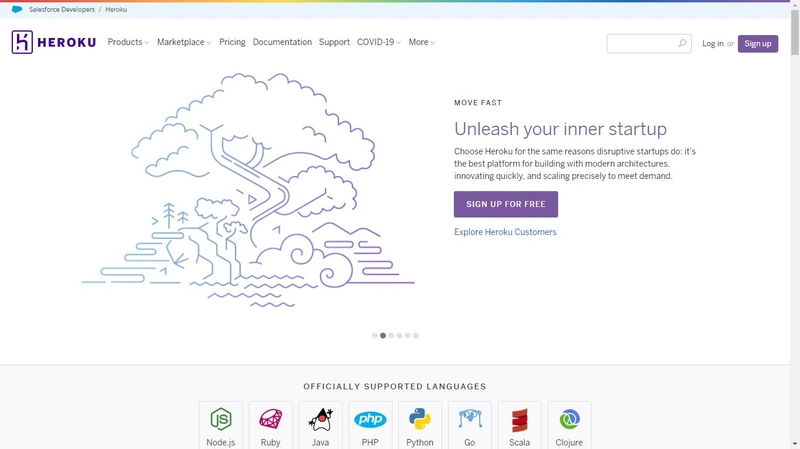Click the scrollbar down arrow
The height and width of the screenshot is (449, 800).
click(795, 445)
